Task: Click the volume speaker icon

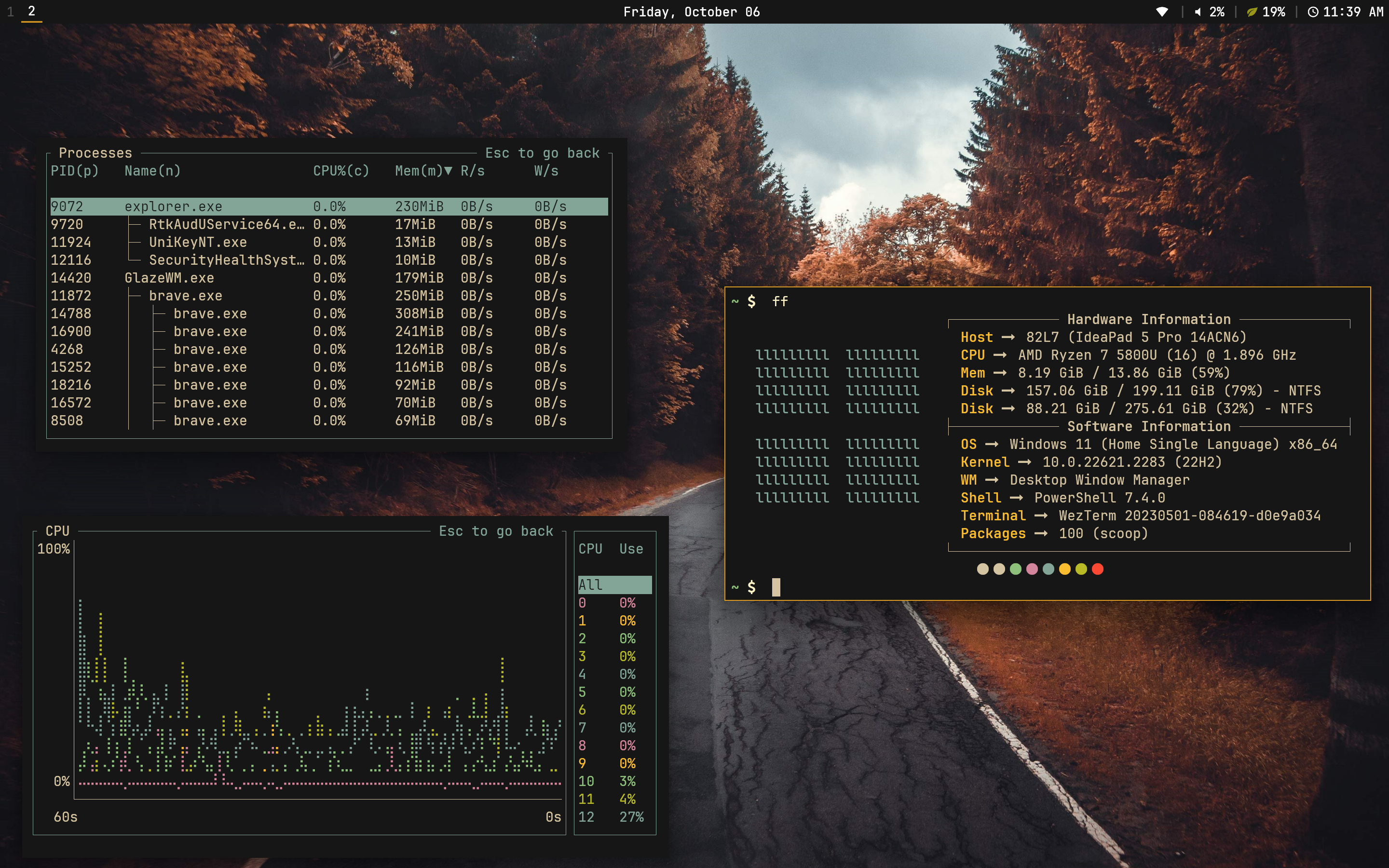Action: click(x=1198, y=12)
